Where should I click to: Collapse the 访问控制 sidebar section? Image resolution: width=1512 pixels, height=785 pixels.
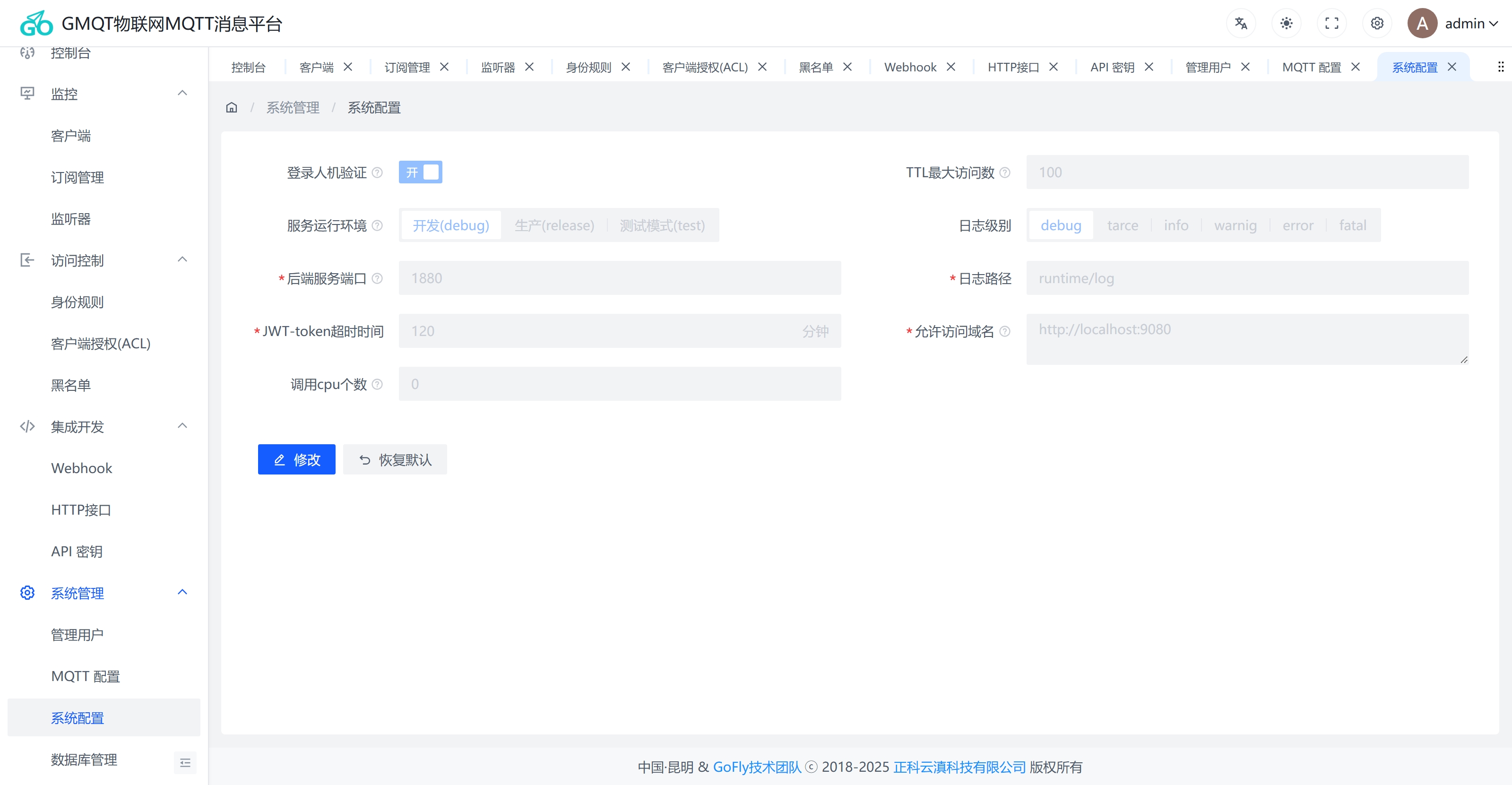click(x=182, y=260)
